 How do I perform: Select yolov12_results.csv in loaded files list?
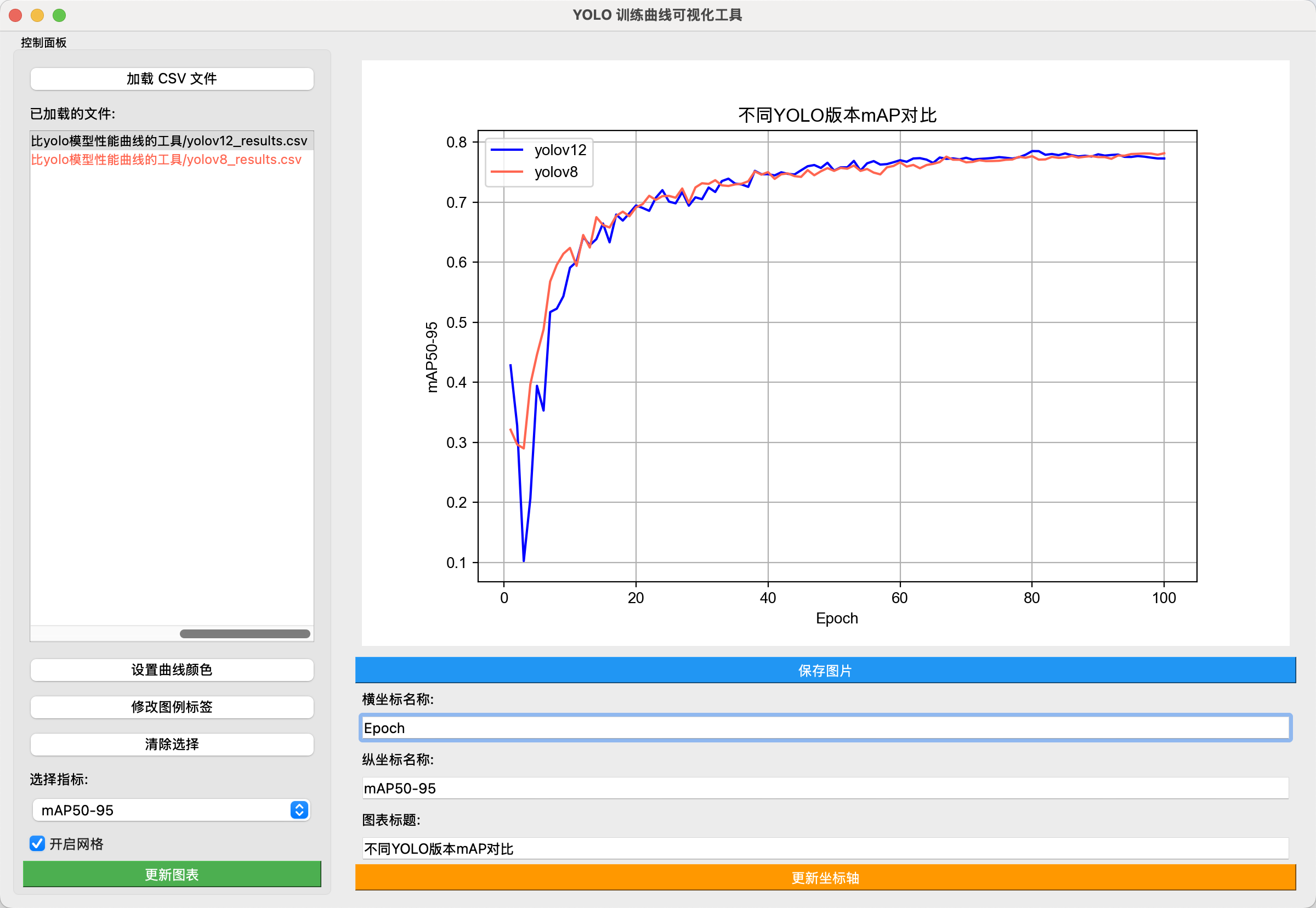[x=169, y=140]
